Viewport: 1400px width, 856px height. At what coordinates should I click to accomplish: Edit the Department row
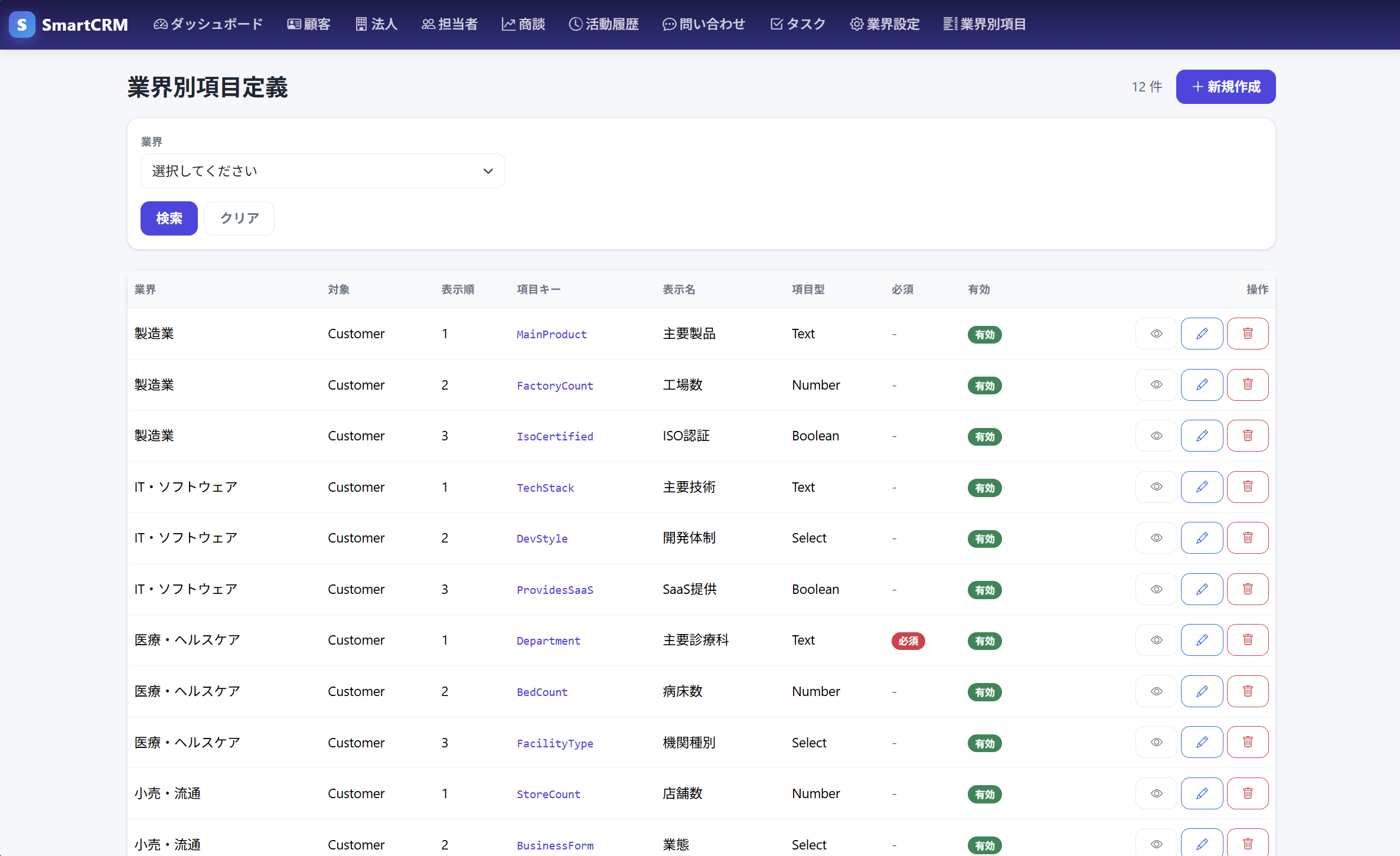1202,640
